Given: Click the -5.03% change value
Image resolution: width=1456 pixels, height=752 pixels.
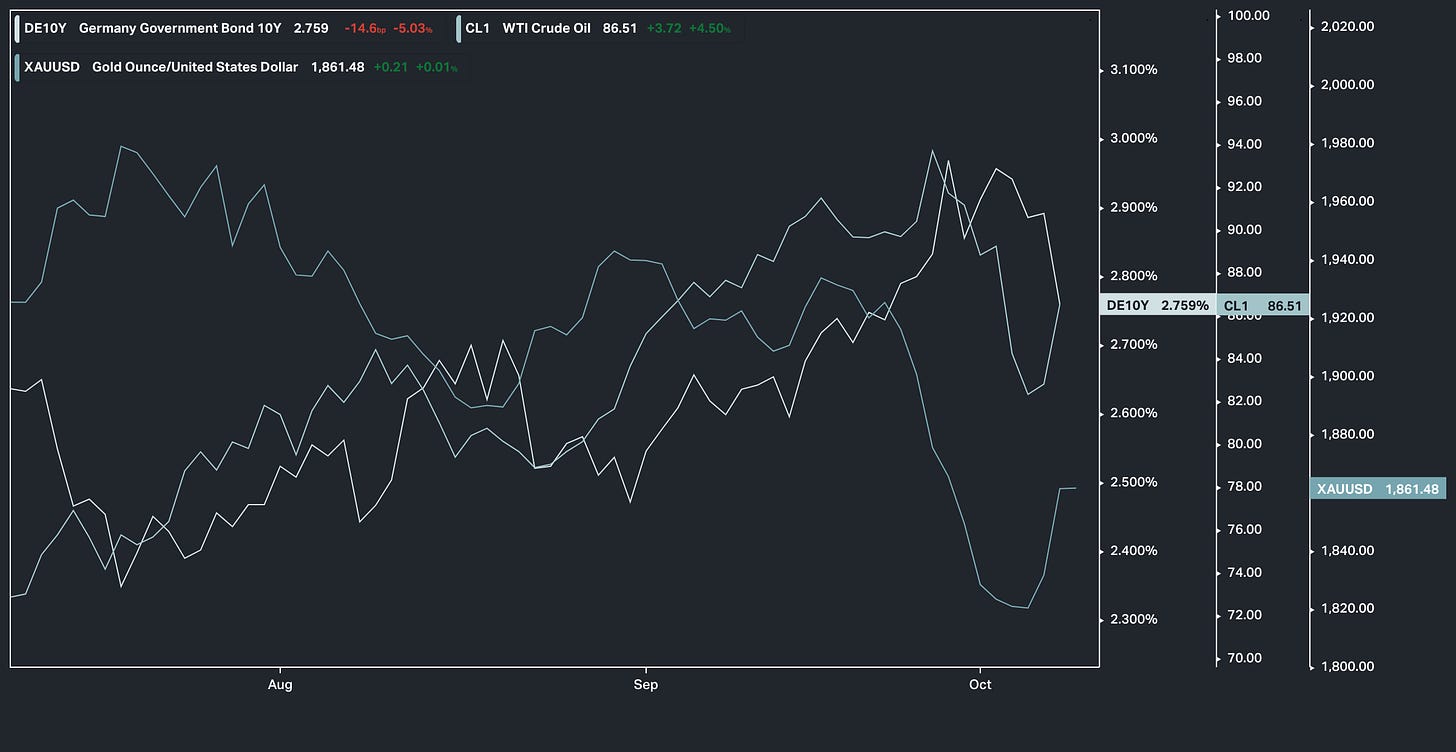Looking at the screenshot, I should 414,29.
